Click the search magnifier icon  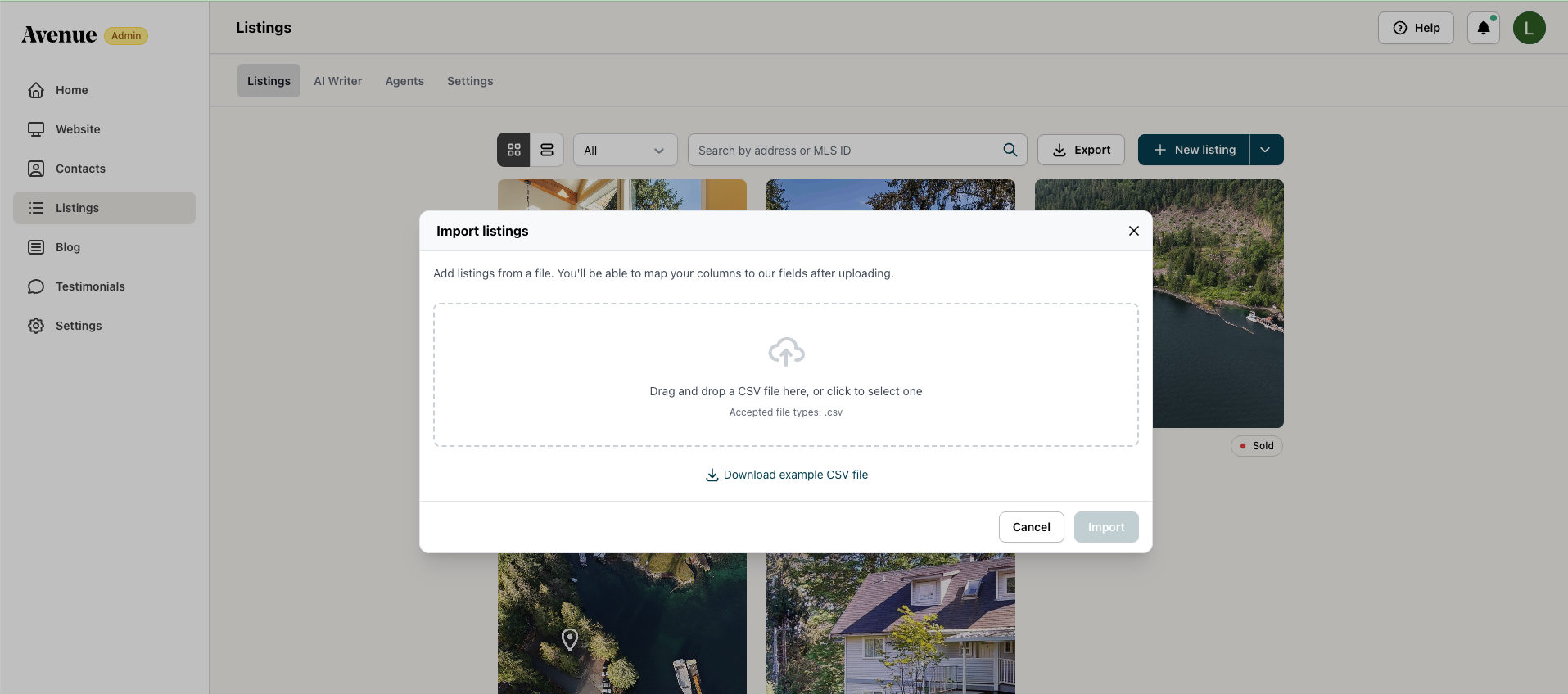1010,150
